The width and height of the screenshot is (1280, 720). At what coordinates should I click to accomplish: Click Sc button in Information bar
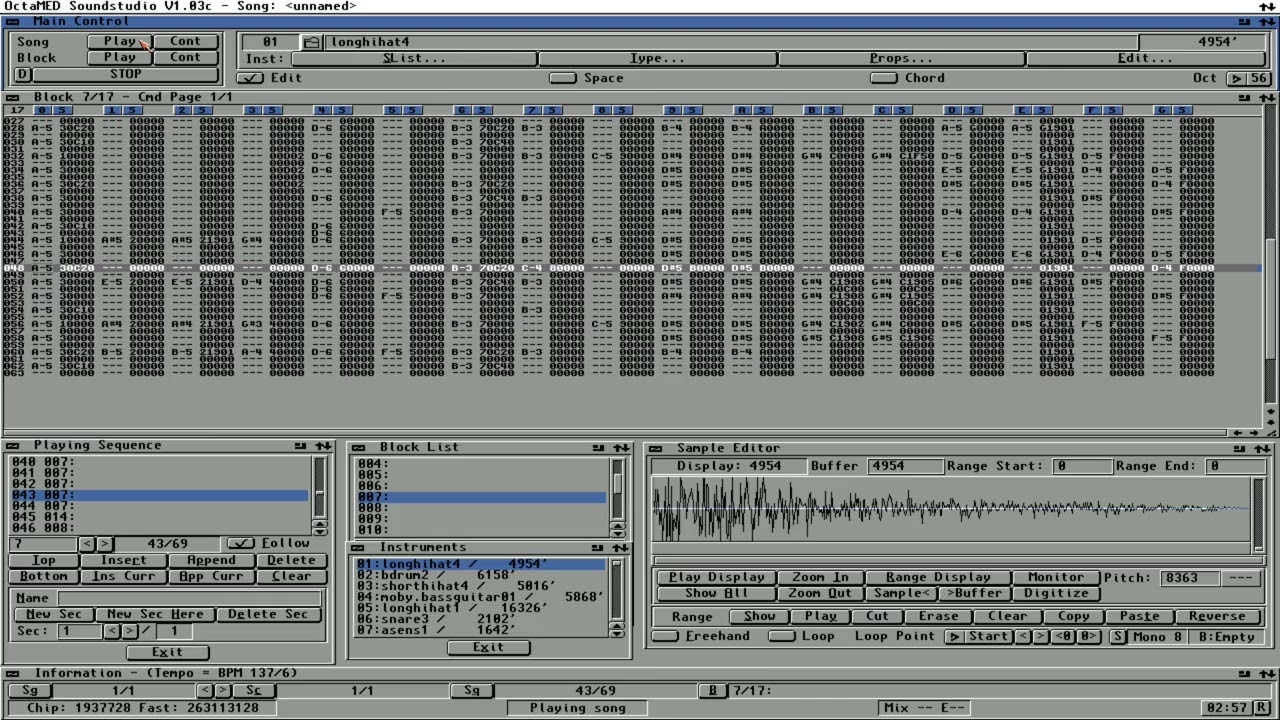[253, 691]
